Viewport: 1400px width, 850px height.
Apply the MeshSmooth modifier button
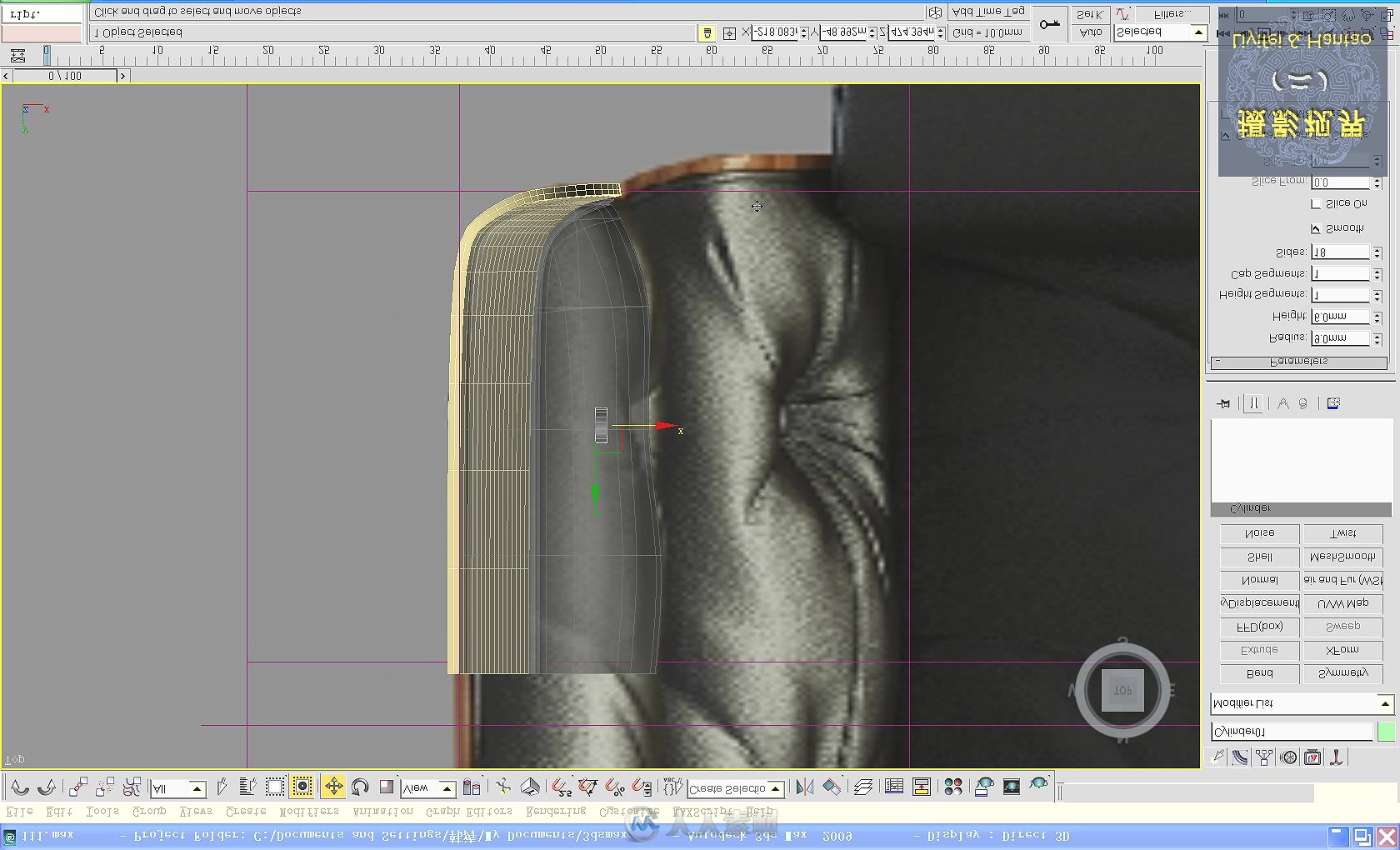(1342, 557)
